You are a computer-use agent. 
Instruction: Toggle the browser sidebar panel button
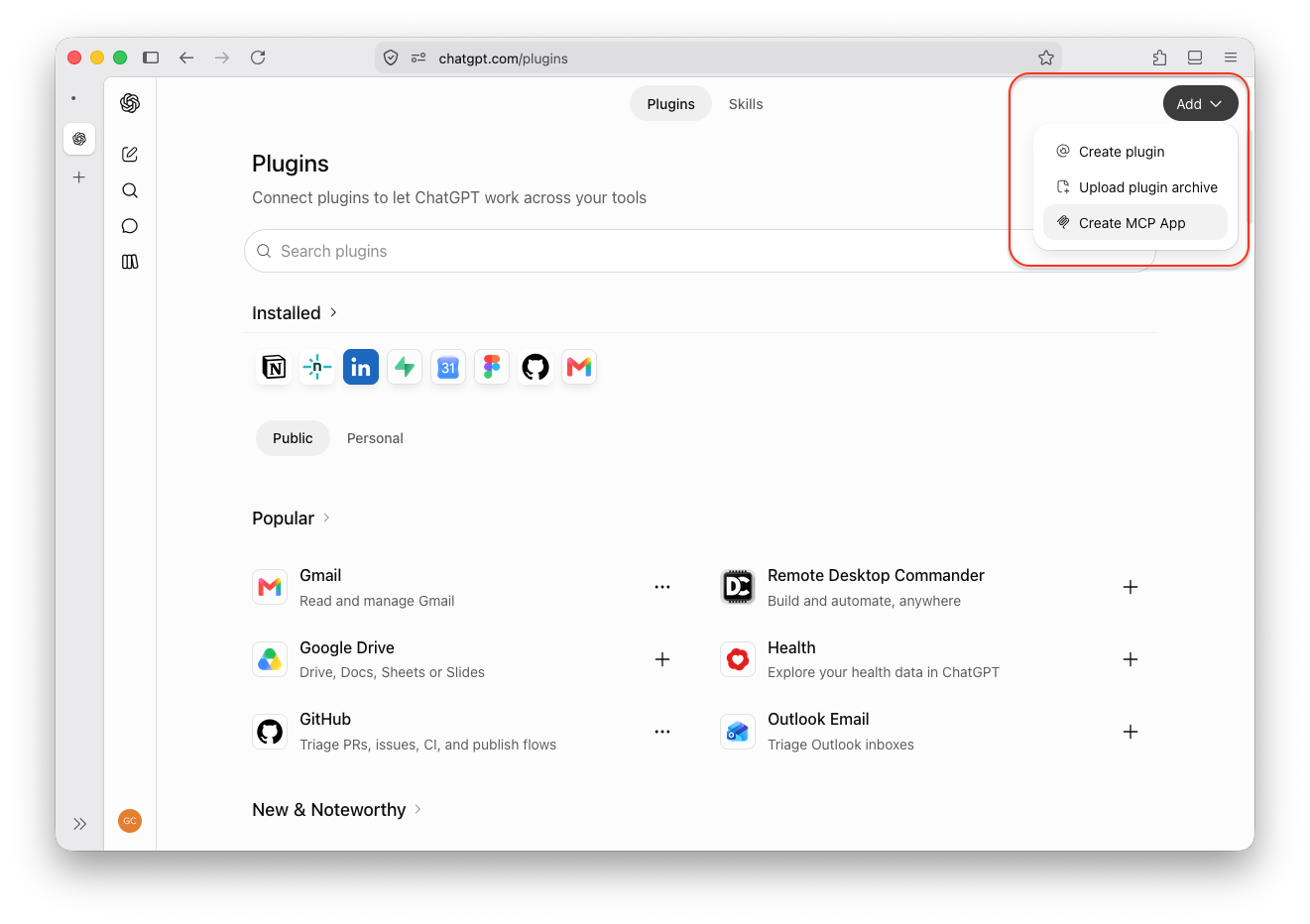(151, 58)
